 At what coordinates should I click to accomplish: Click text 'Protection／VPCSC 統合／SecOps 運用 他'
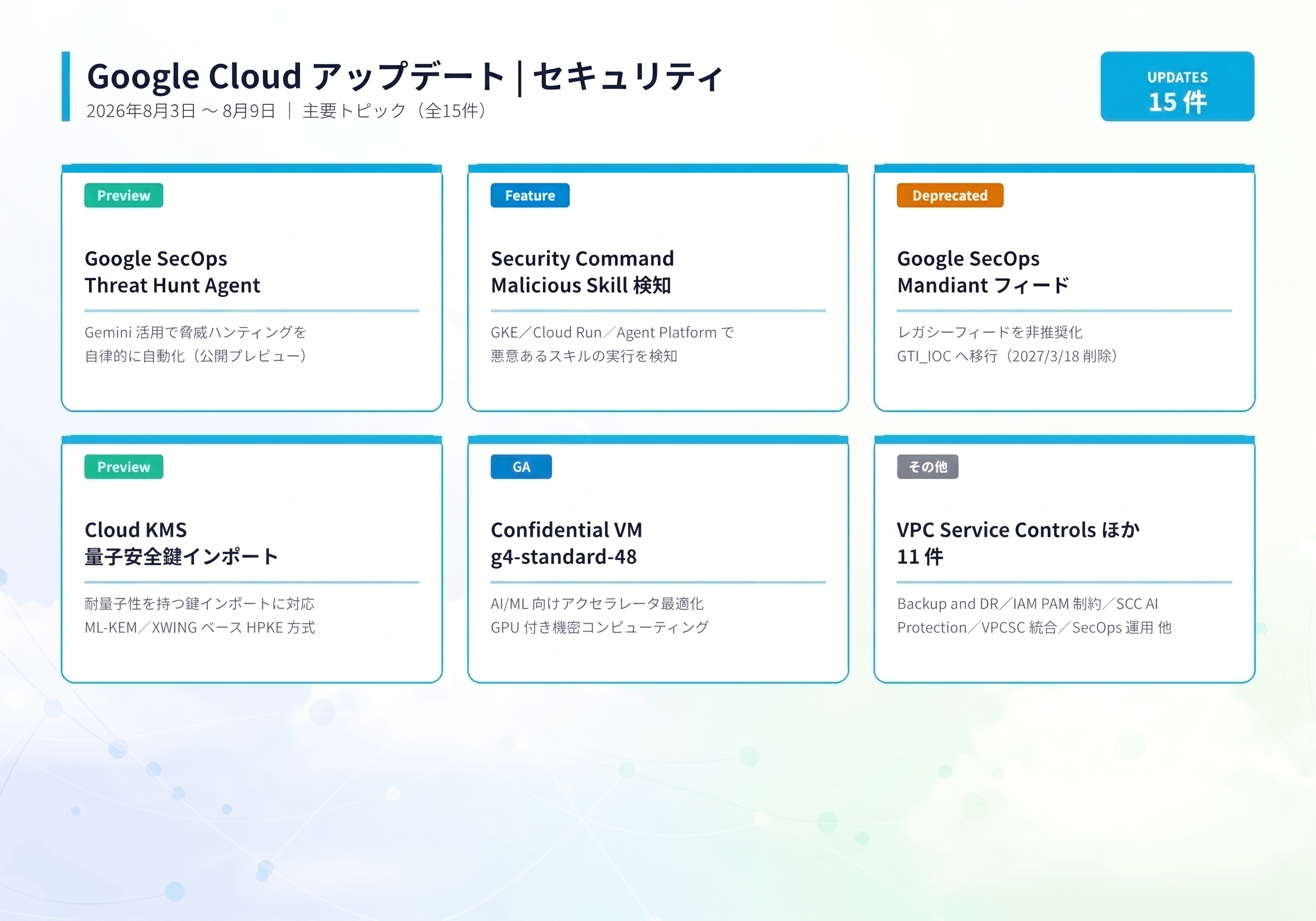[x=1034, y=627]
